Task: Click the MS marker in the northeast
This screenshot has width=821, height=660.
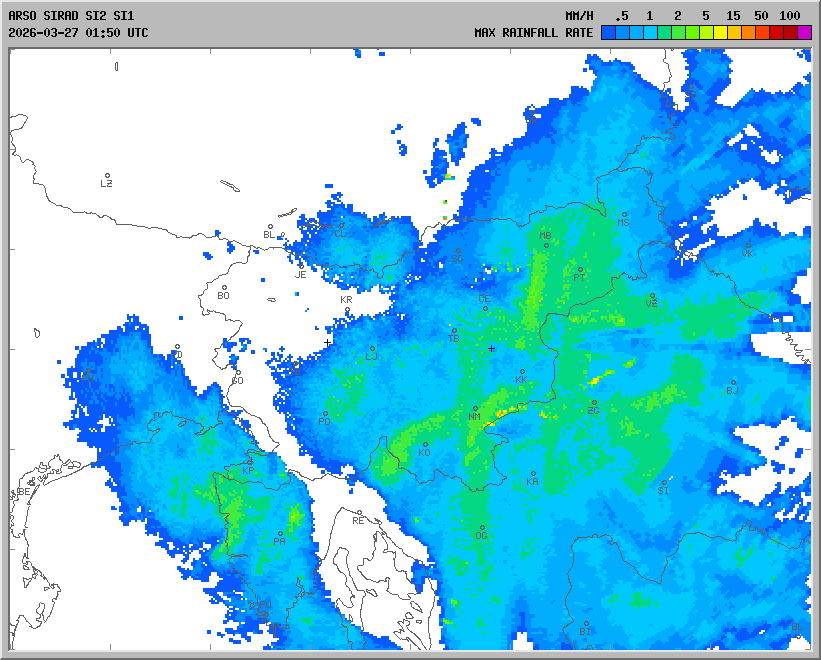Action: (625, 214)
